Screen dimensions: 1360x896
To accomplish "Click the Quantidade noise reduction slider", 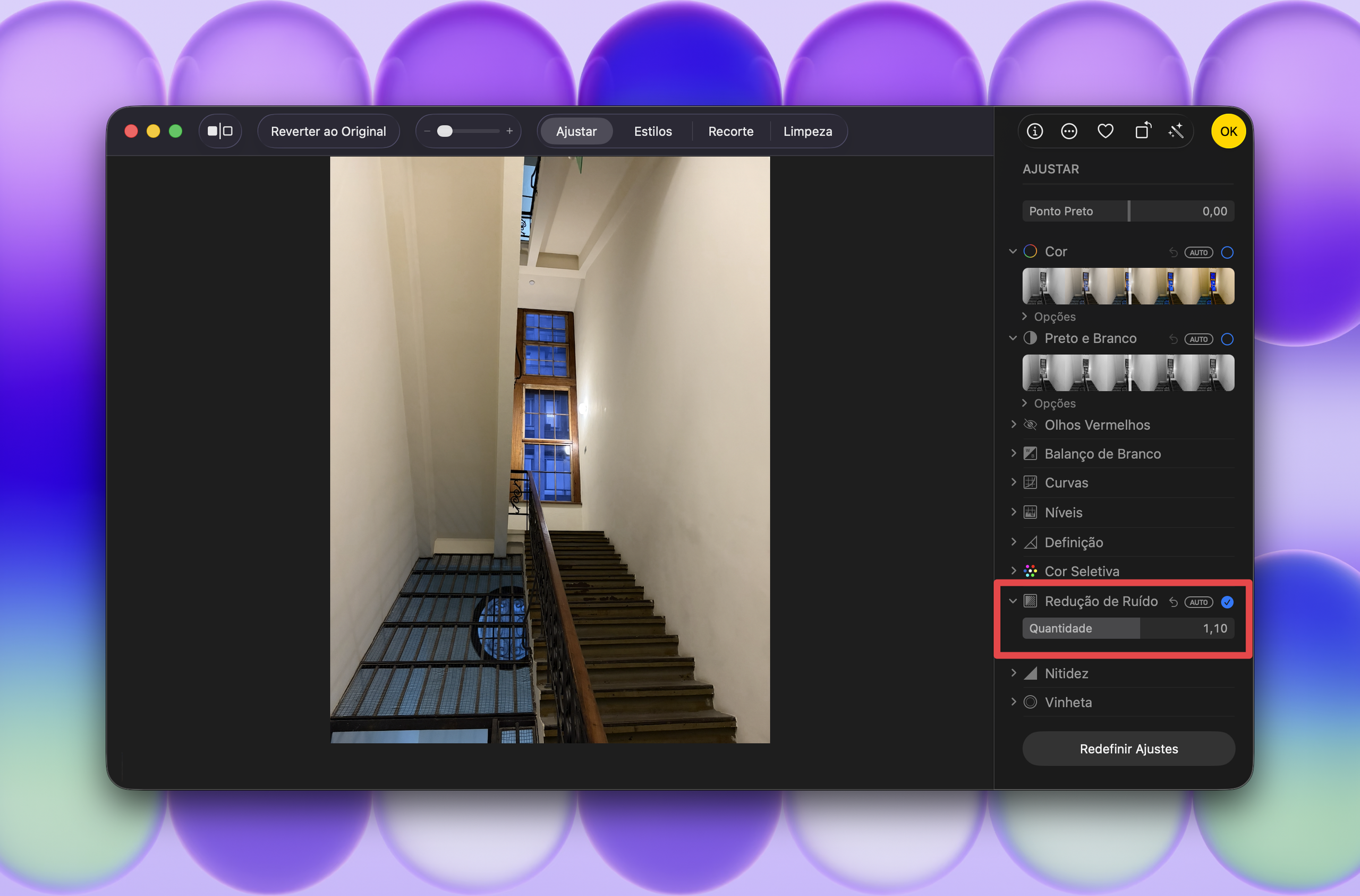I will point(1128,628).
